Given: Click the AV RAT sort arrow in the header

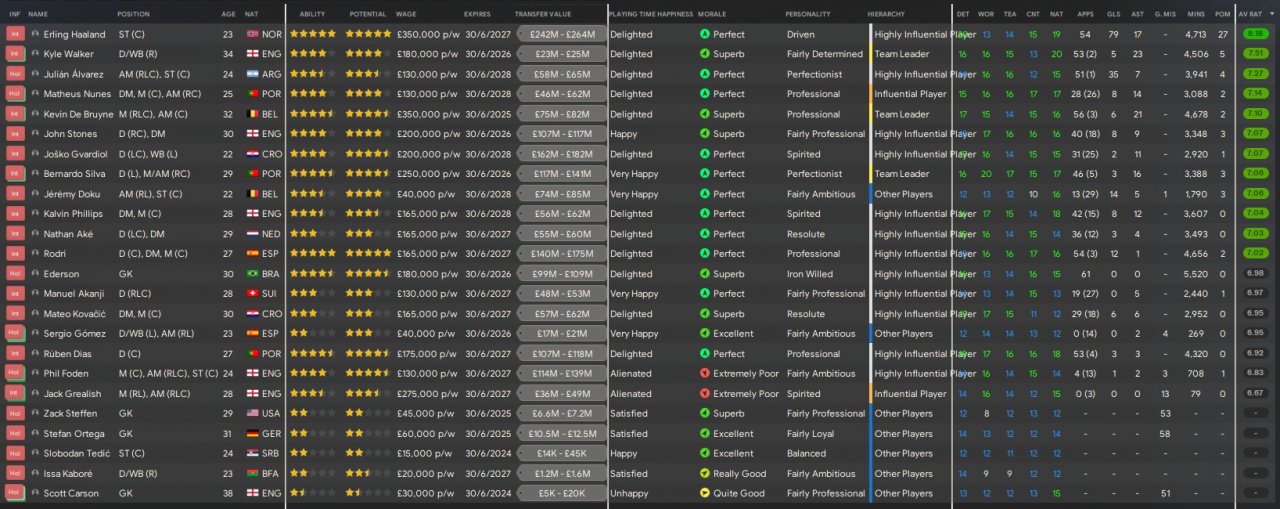Looking at the screenshot, I should [x=1274, y=14].
